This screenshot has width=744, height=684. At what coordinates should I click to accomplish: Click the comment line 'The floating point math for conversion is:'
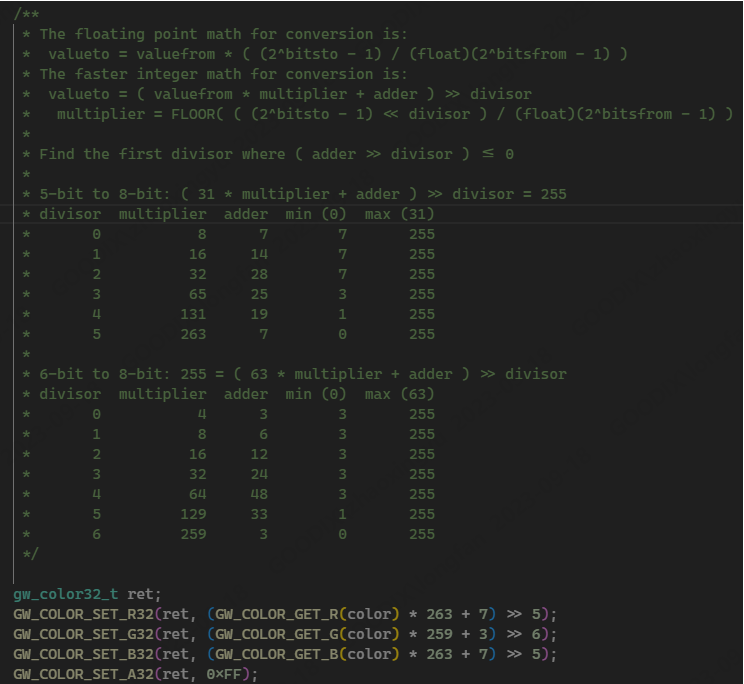point(223,34)
